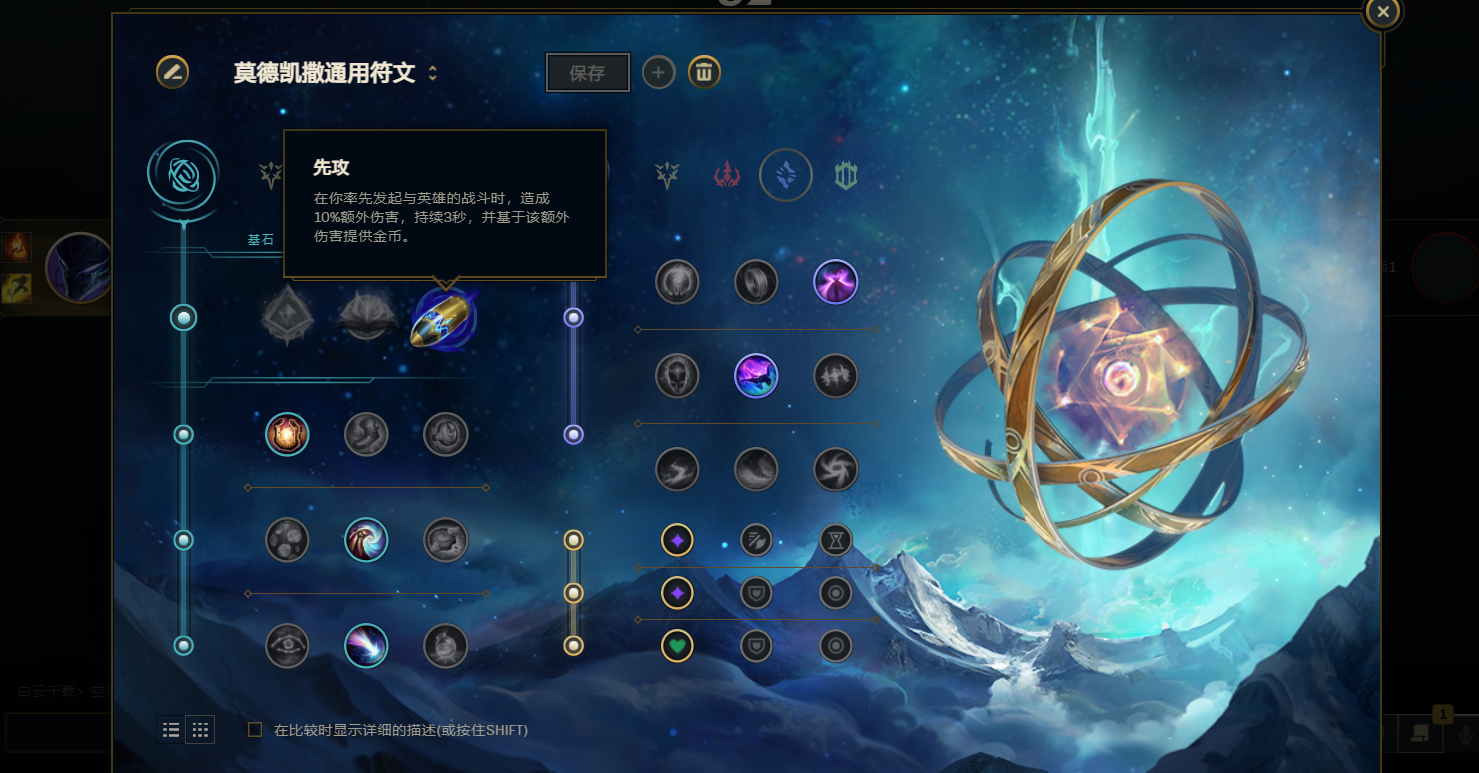Add a new rune page with plus
Viewport: 1479px width, 773px height.
pyautogui.click(x=658, y=72)
